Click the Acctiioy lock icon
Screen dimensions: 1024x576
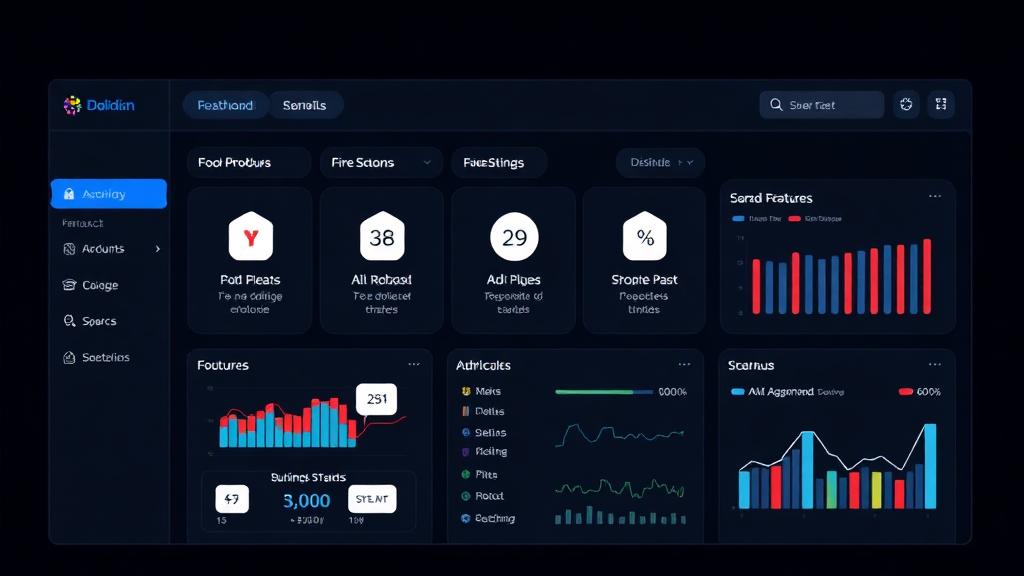(69, 194)
